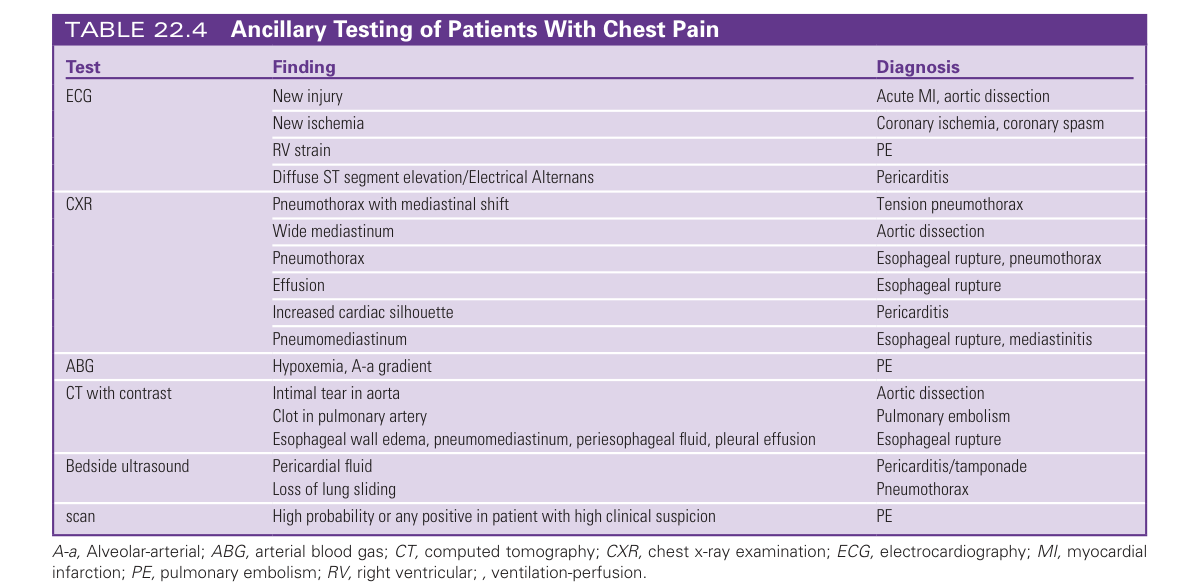Click the "Tension pneumothorax" diagnosis

point(949,205)
